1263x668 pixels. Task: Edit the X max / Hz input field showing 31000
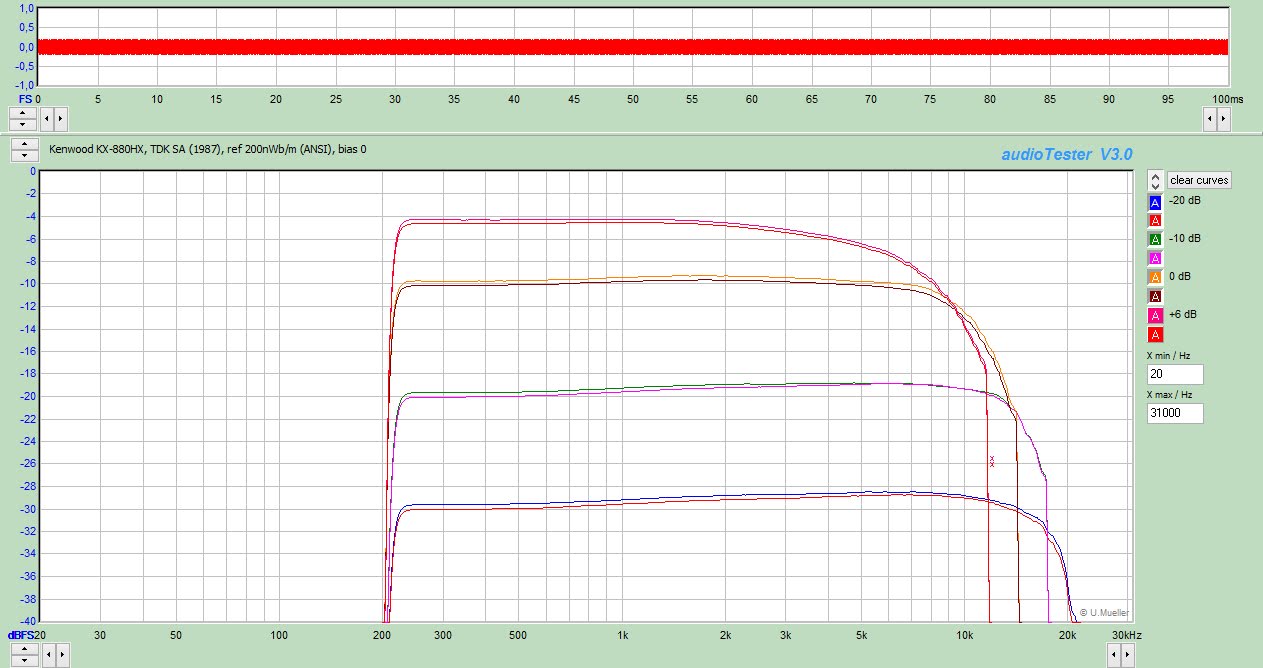pos(1174,412)
